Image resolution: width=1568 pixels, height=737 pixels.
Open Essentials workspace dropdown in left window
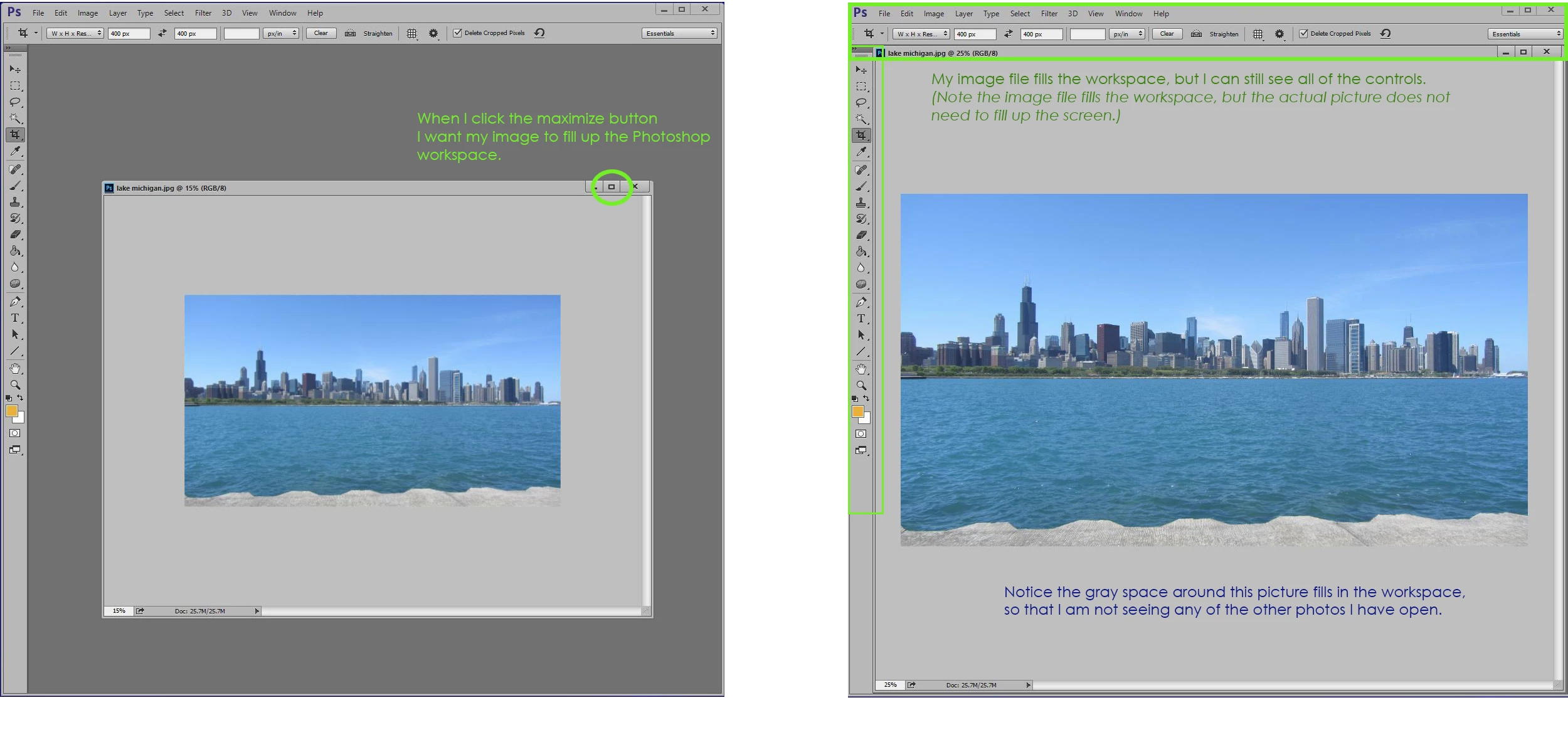(x=679, y=33)
